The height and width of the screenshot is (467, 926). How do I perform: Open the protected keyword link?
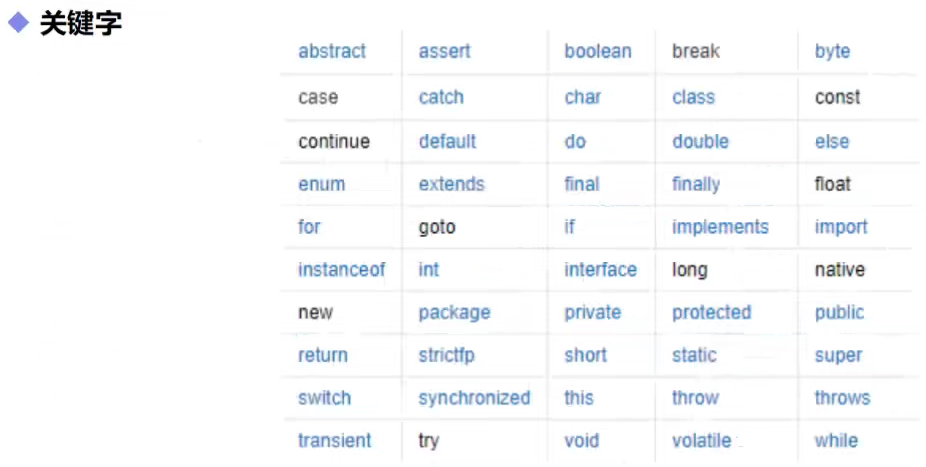point(712,313)
